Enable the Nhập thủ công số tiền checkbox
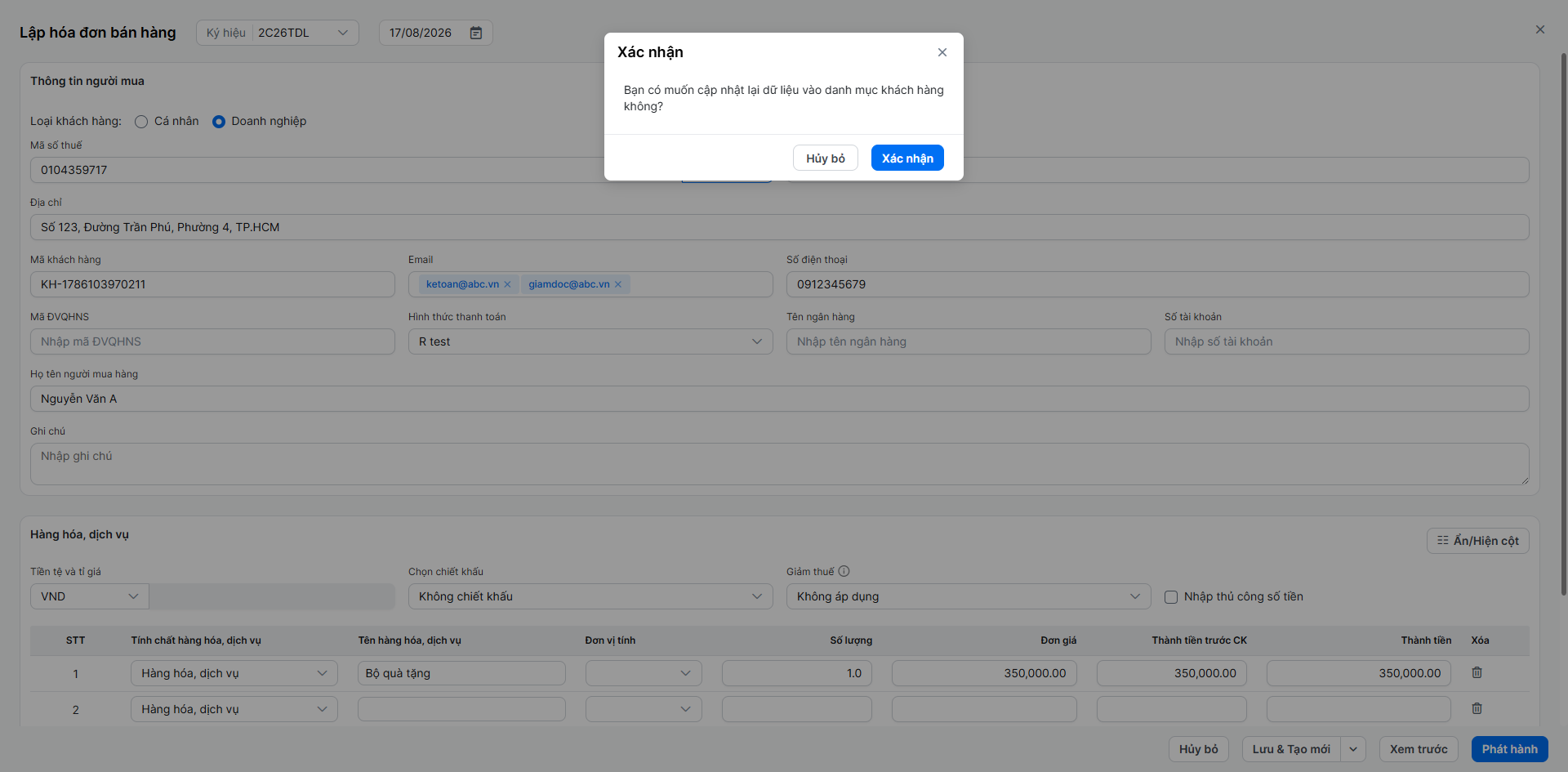The height and width of the screenshot is (772, 1568). click(x=1171, y=597)
